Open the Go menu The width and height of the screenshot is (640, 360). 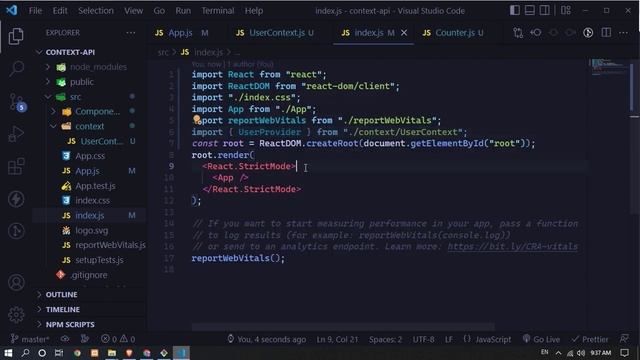pos(159,11)
